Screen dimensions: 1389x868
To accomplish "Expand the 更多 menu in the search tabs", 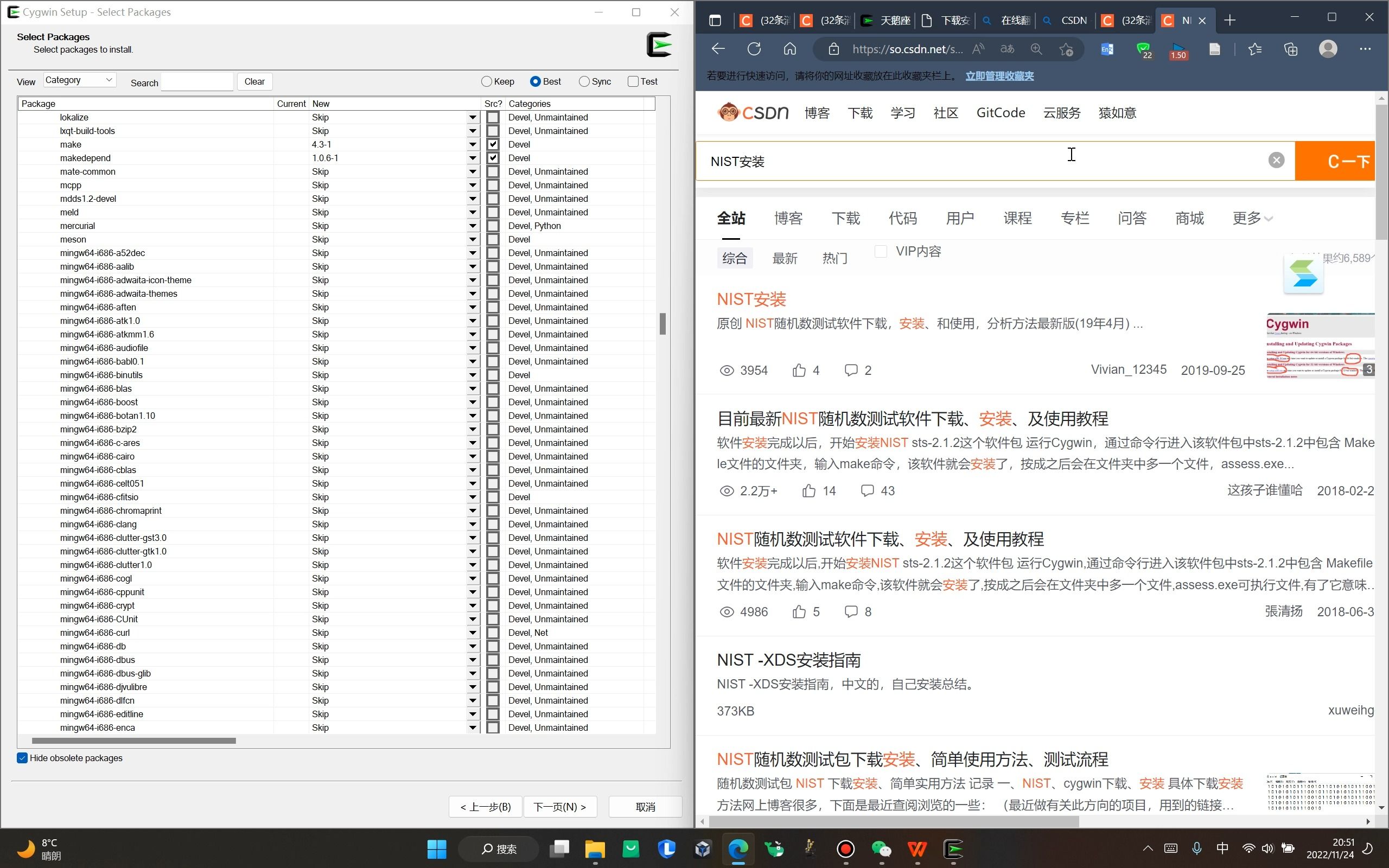I will pos(1252,218).
